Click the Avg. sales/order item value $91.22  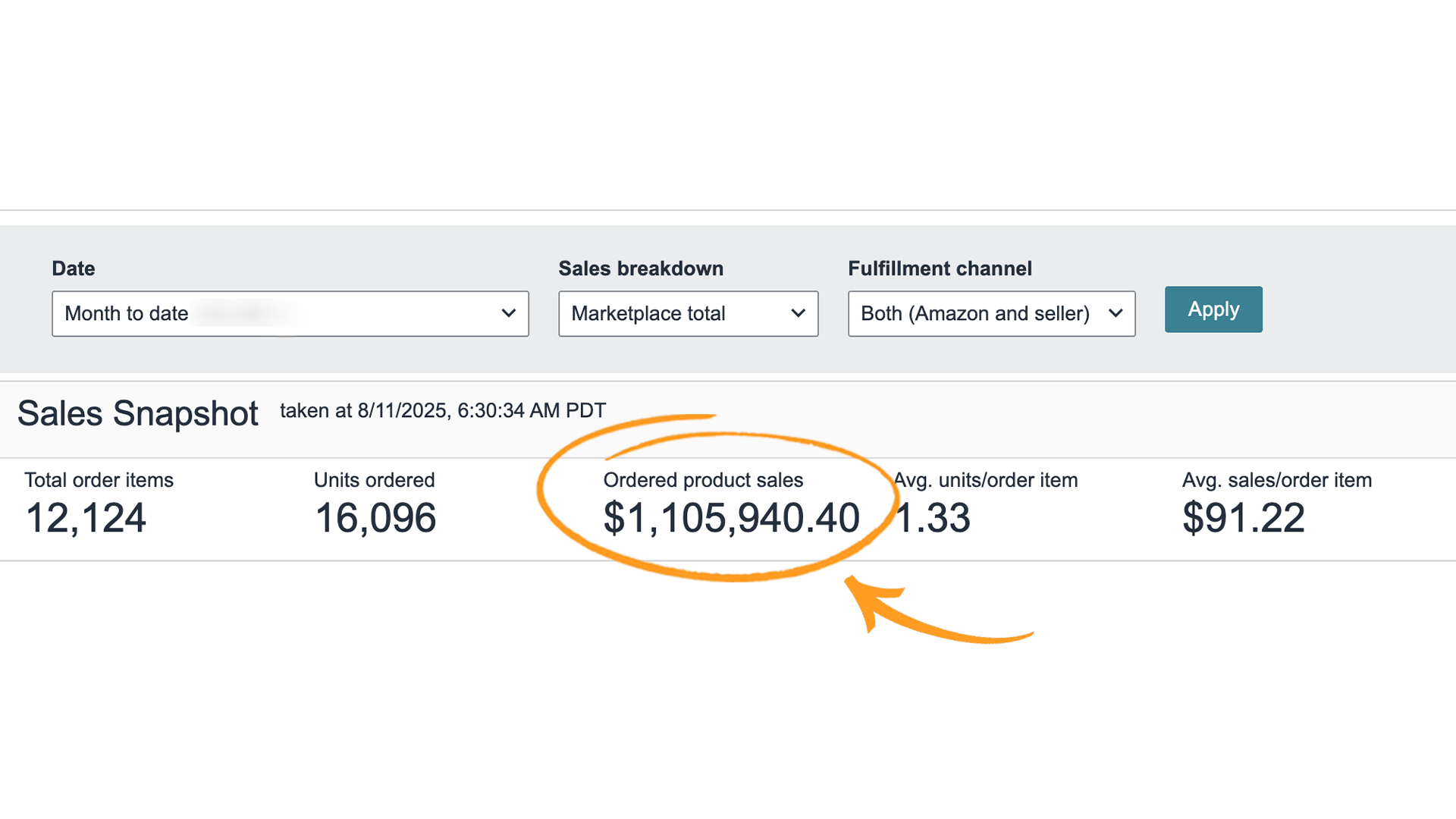pos(1244,518)
